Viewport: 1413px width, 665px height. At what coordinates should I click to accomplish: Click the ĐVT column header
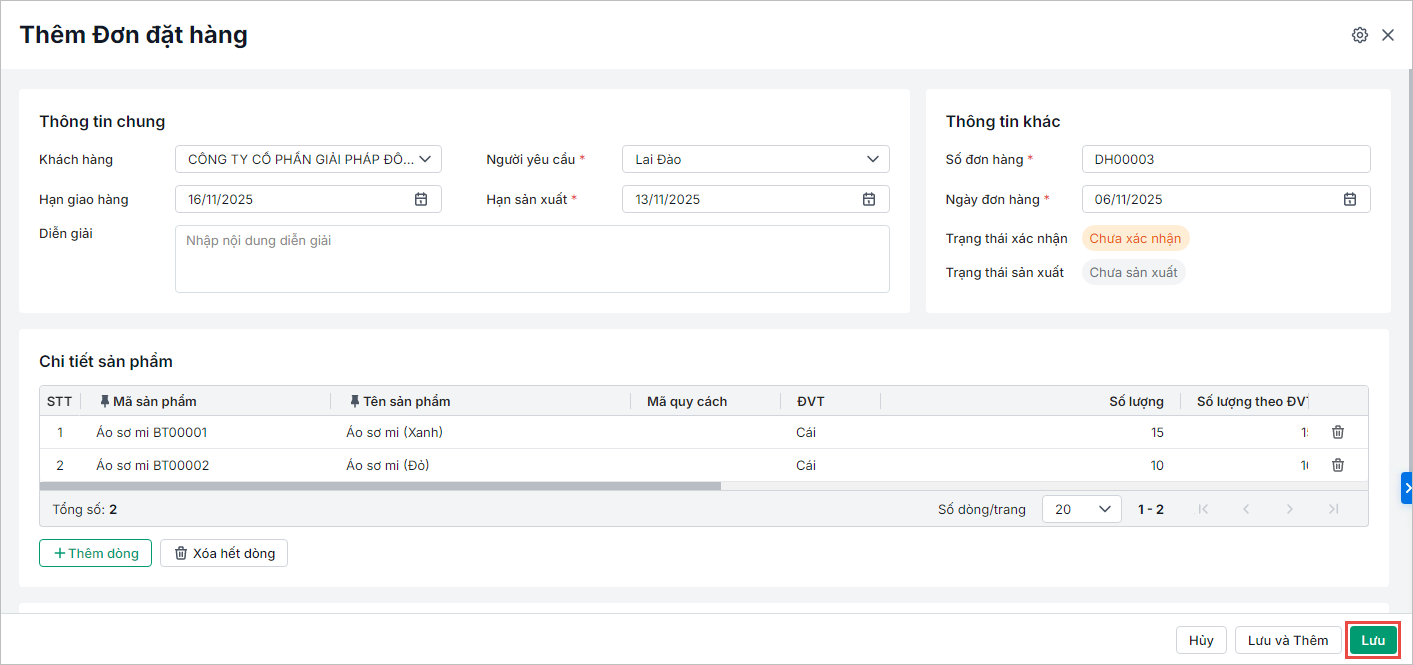(811, 401)
